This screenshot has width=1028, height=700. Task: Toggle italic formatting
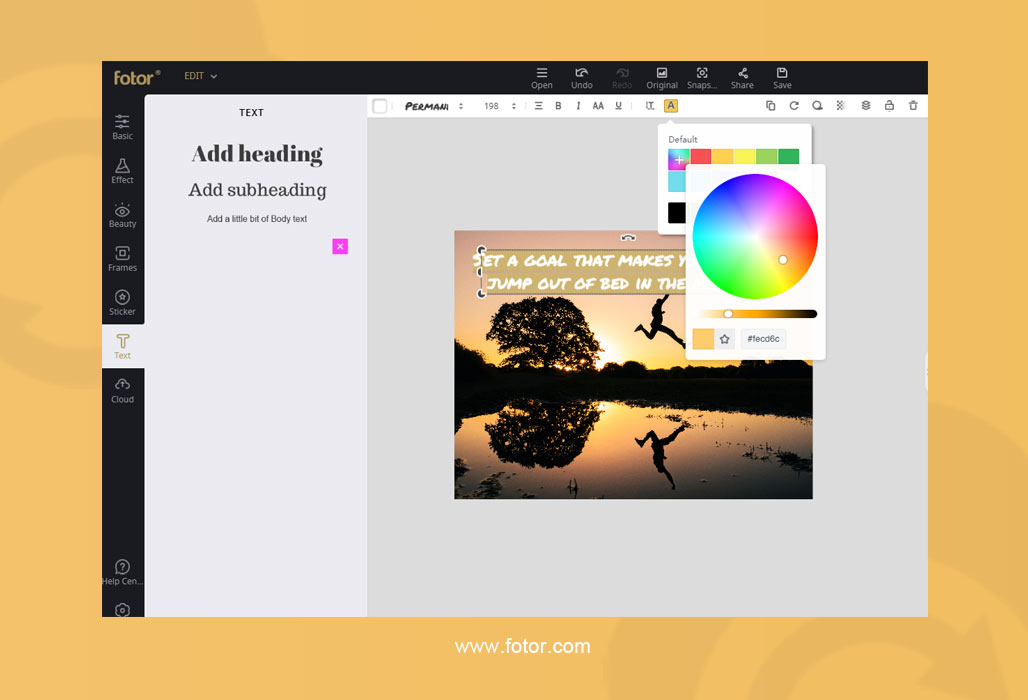(x=578, y=106)
